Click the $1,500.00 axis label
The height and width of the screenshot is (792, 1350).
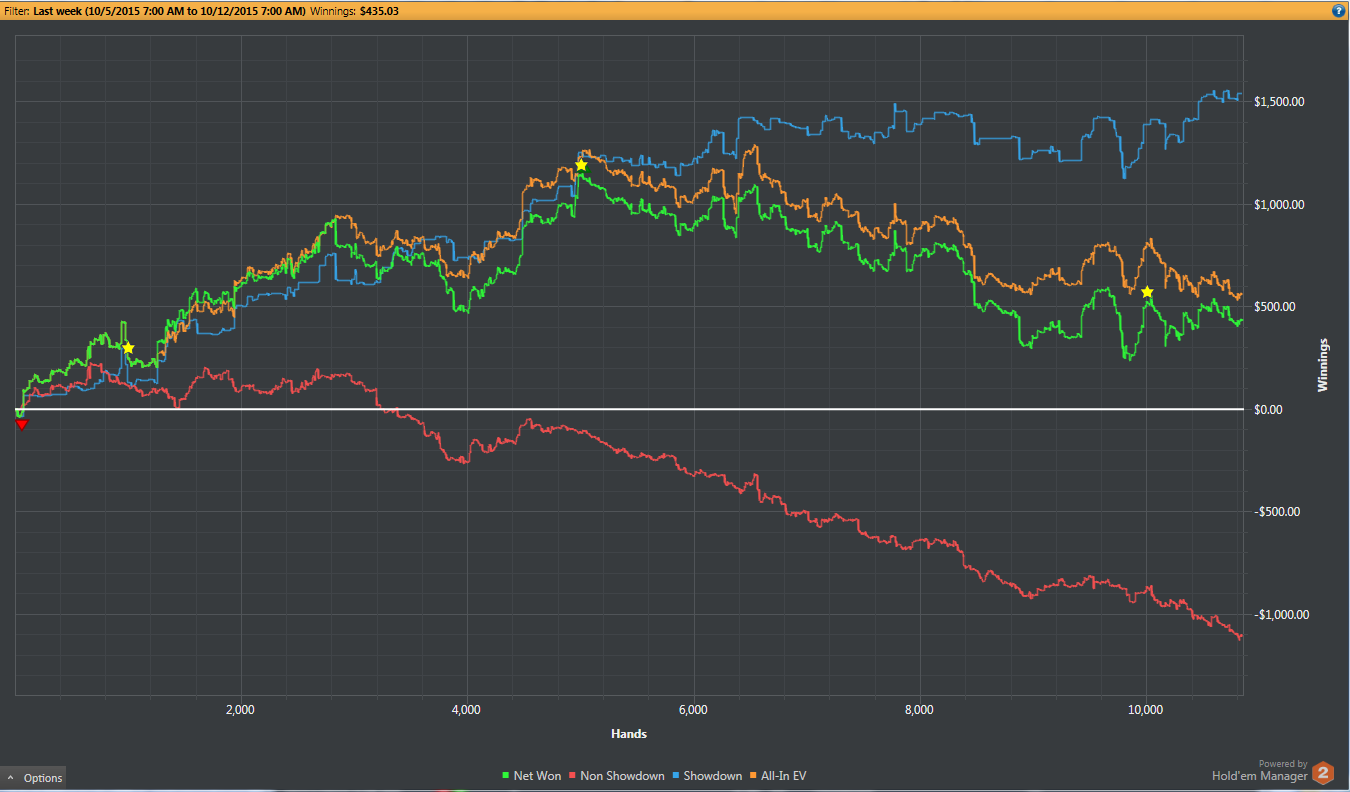1281,102
